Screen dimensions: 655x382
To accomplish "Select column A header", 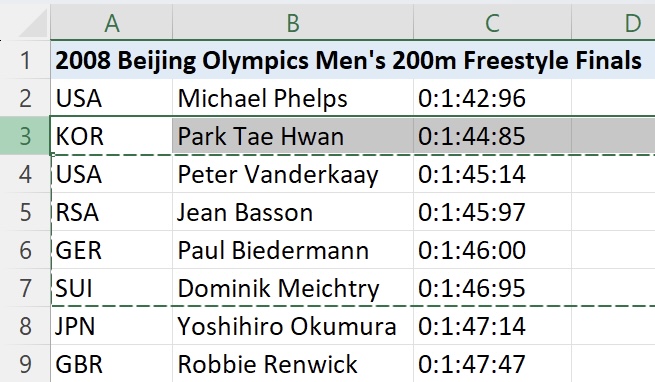I will coord(112,23).
